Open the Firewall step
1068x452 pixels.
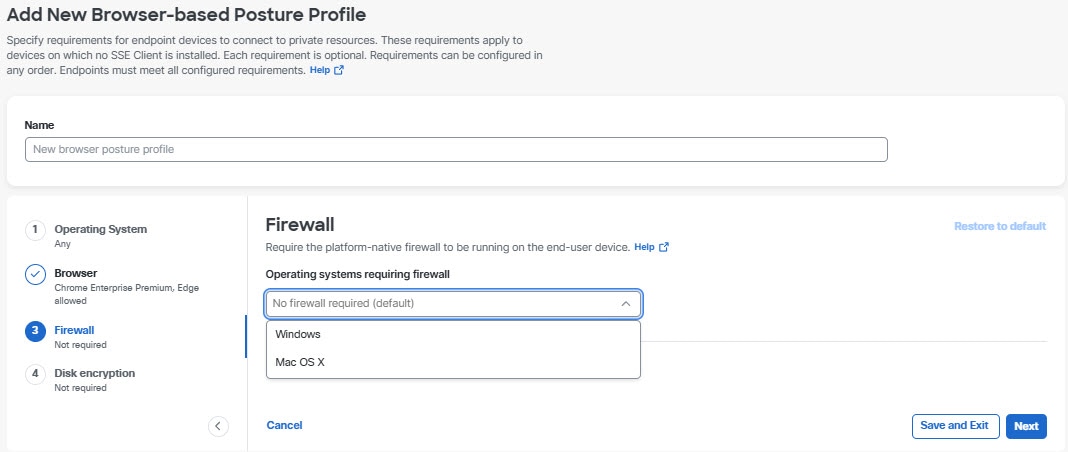(x=74, y=330)
